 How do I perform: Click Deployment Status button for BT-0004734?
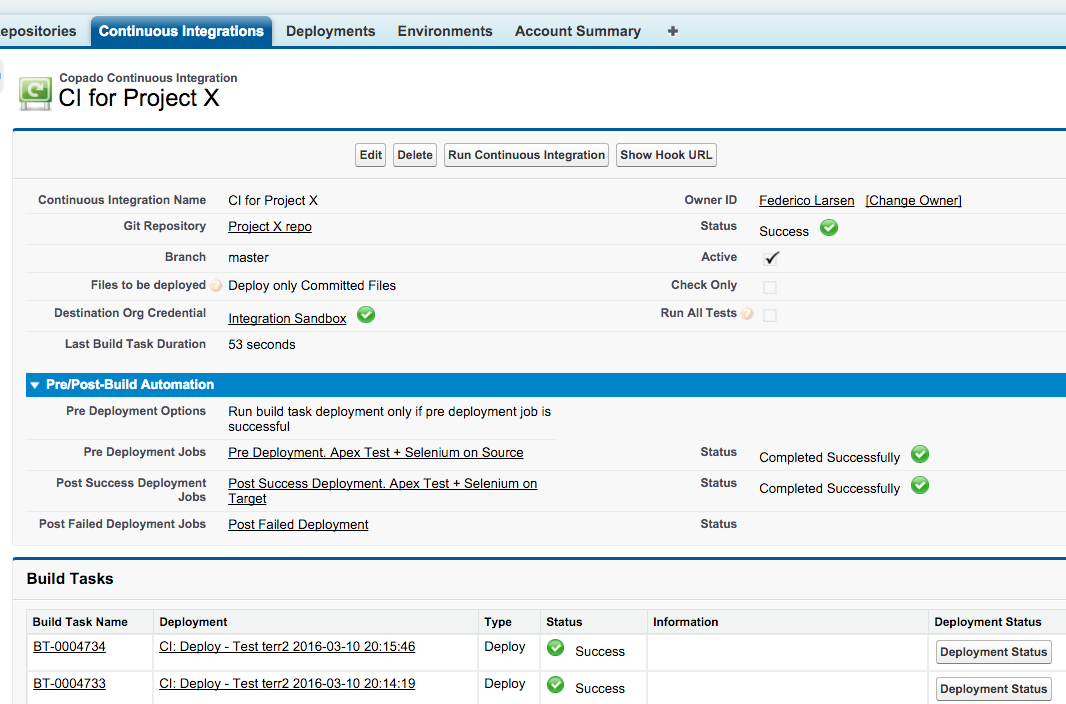click(x=993, y=652)
